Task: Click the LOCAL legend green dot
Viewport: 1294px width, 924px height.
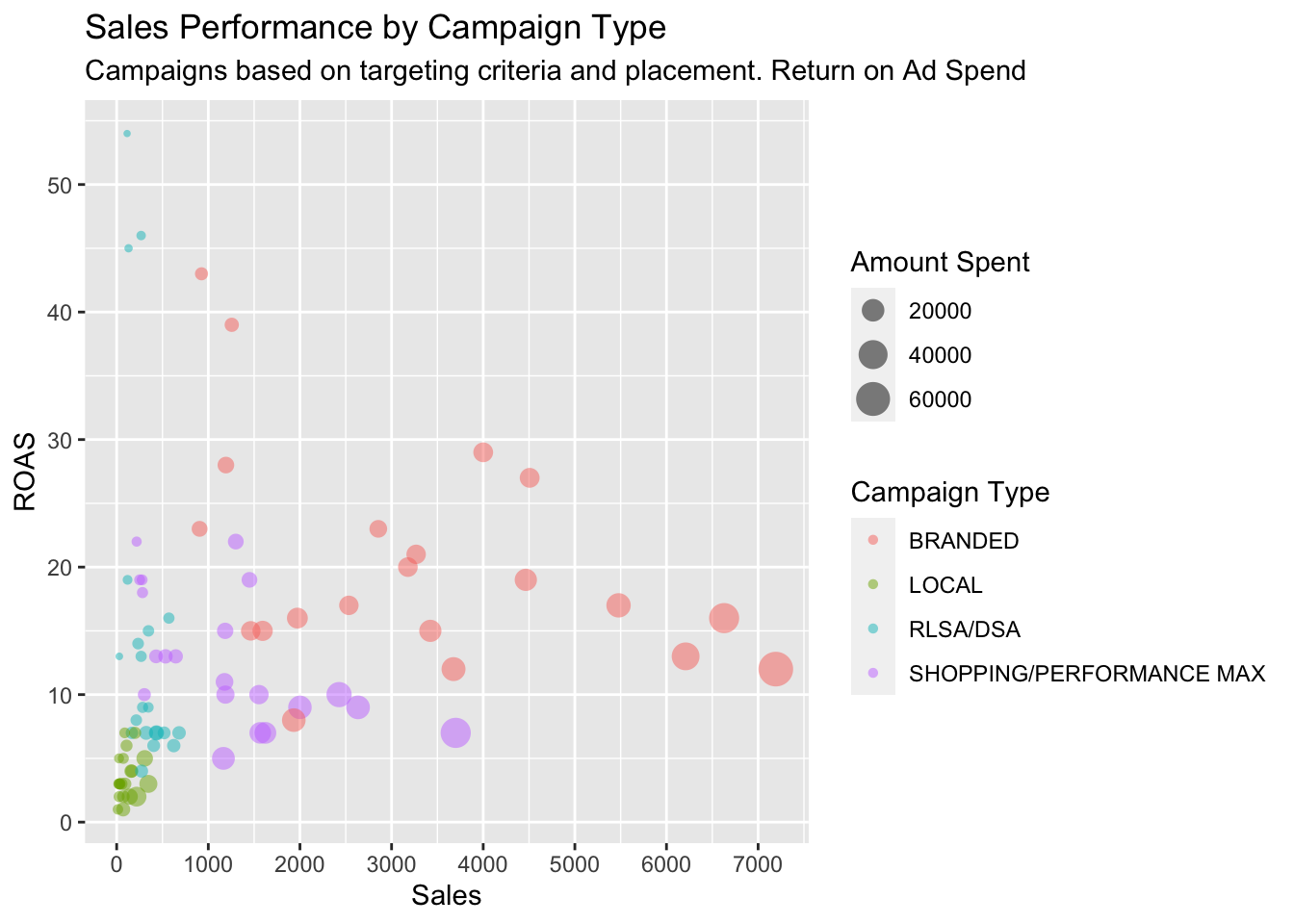Action: pyautogui.click(x=873, y=585)
